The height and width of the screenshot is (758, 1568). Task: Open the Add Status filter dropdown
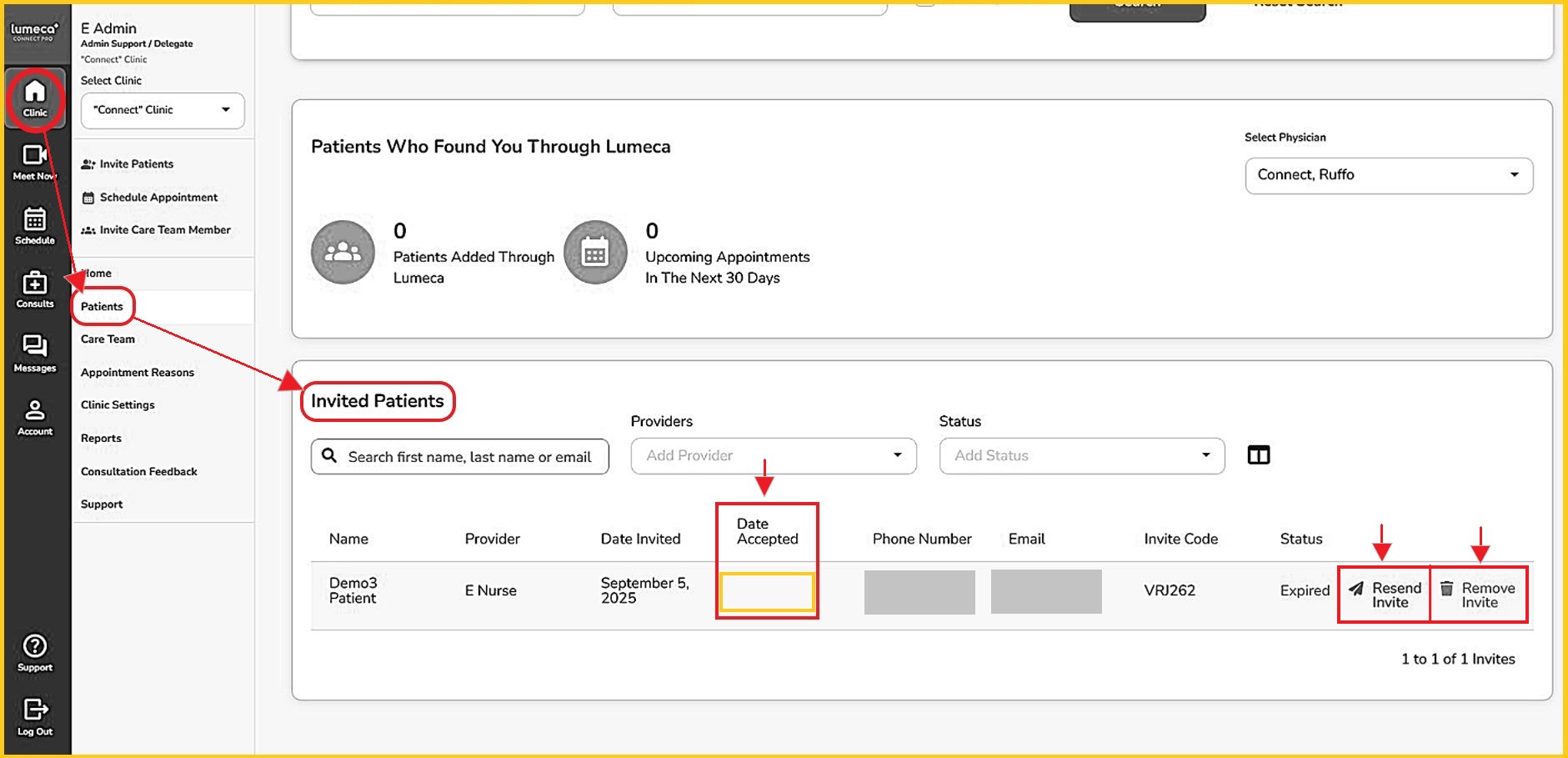pyautogui.click(x=1081, y=456)
